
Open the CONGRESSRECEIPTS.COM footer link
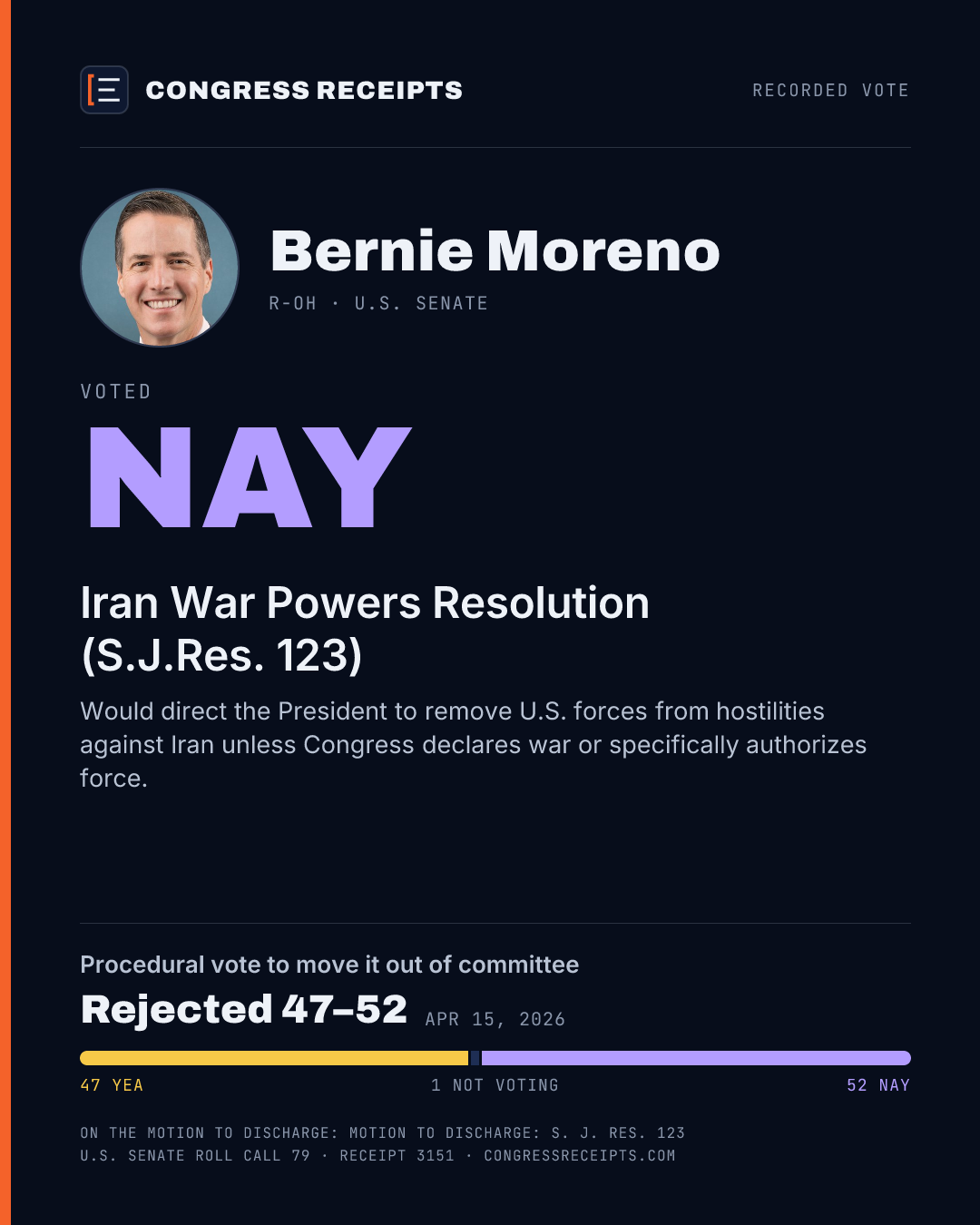580,1155
